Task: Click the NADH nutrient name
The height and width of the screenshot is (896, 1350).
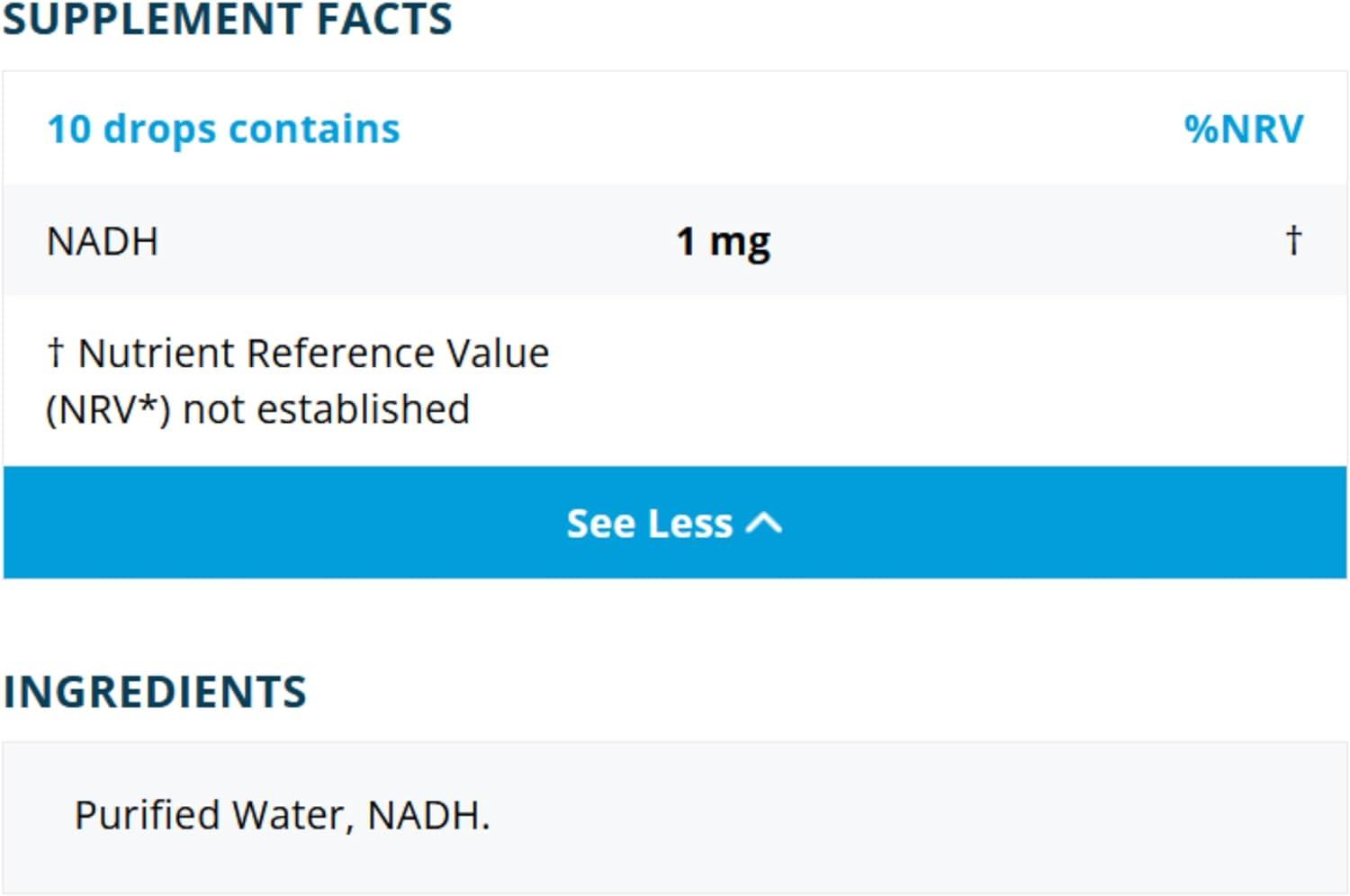Action: (102, 240)
